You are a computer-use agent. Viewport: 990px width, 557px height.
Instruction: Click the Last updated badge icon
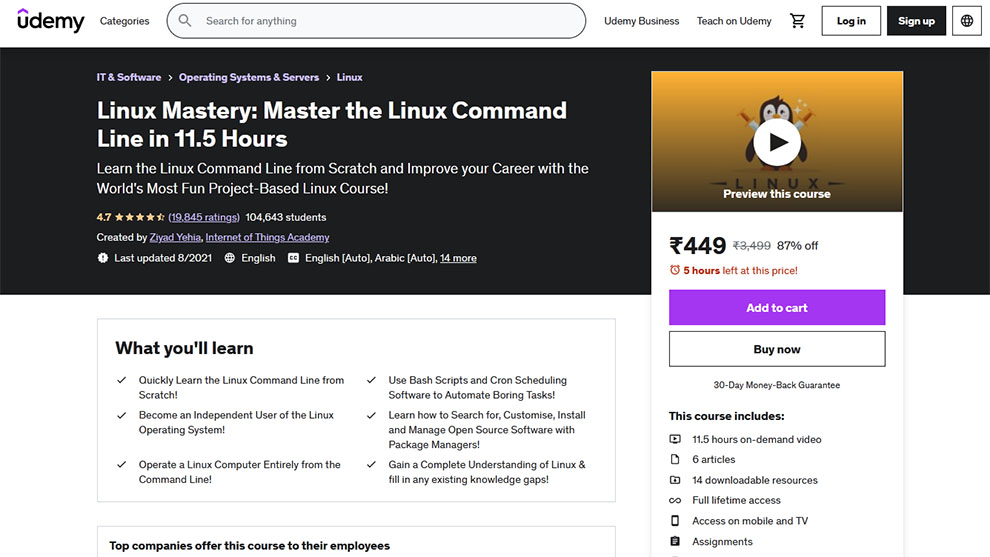point(103,258)
